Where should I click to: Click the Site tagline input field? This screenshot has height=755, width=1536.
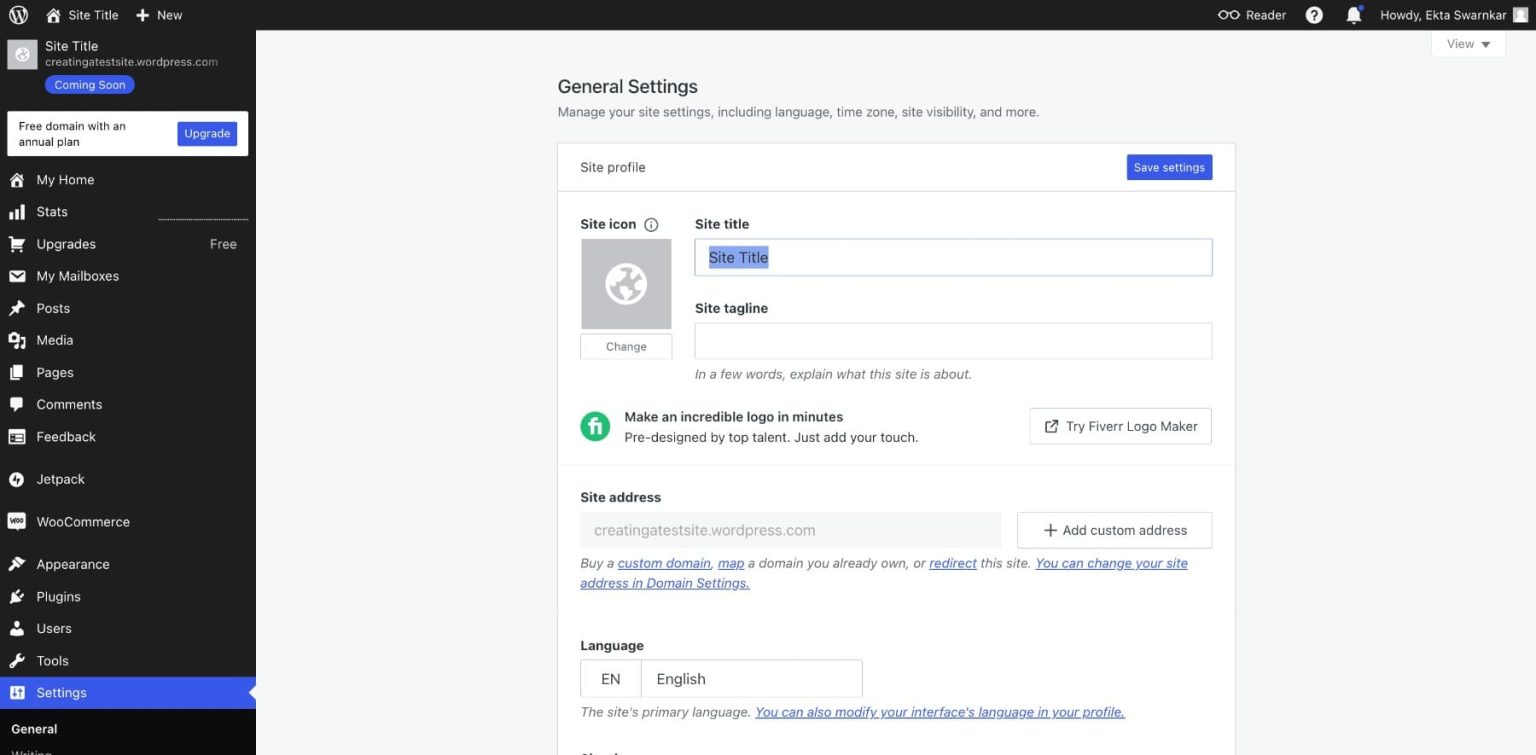pos(952,341)
